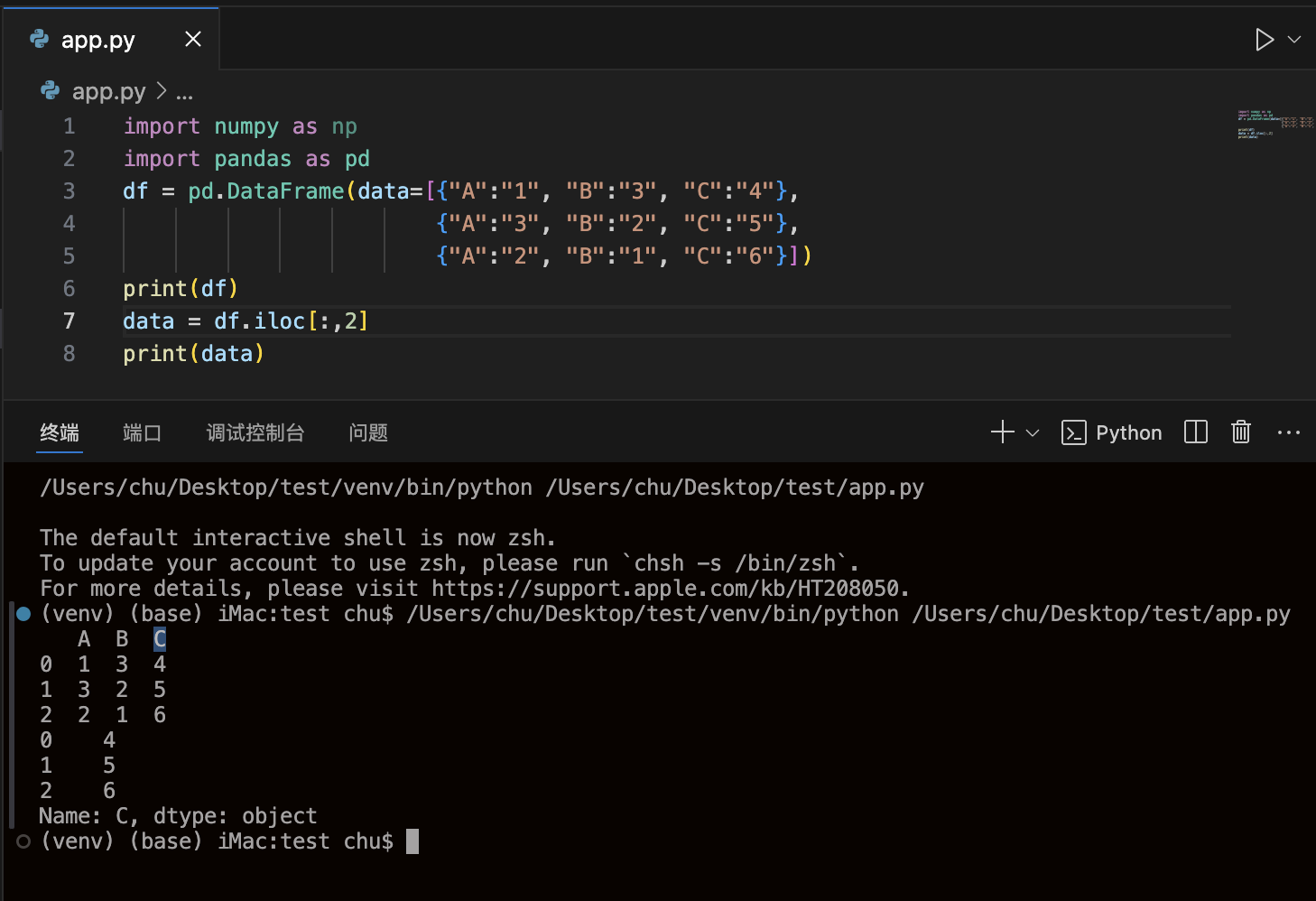The width and height of the screenshot is (1316, 901).
Task: Close the app.py editor tab
Action: [x=193, y=39]
